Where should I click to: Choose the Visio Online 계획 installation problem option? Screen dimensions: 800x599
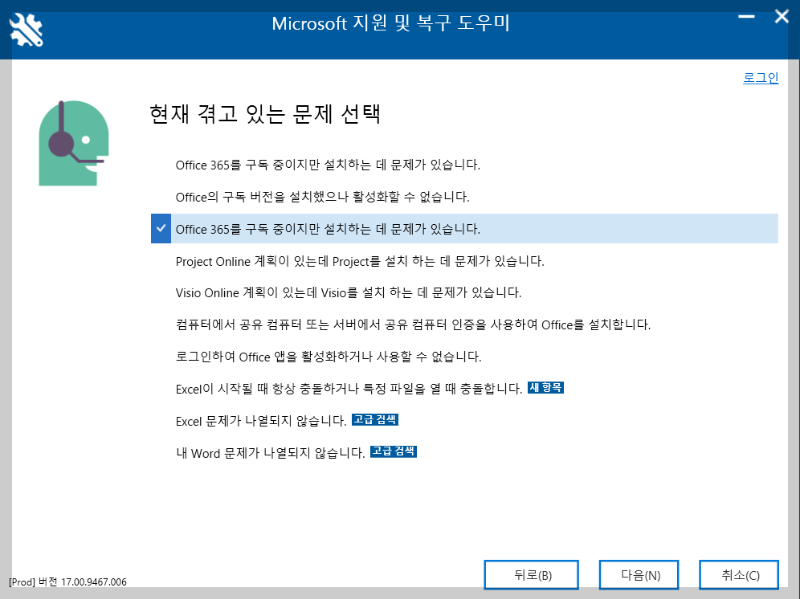348,293
